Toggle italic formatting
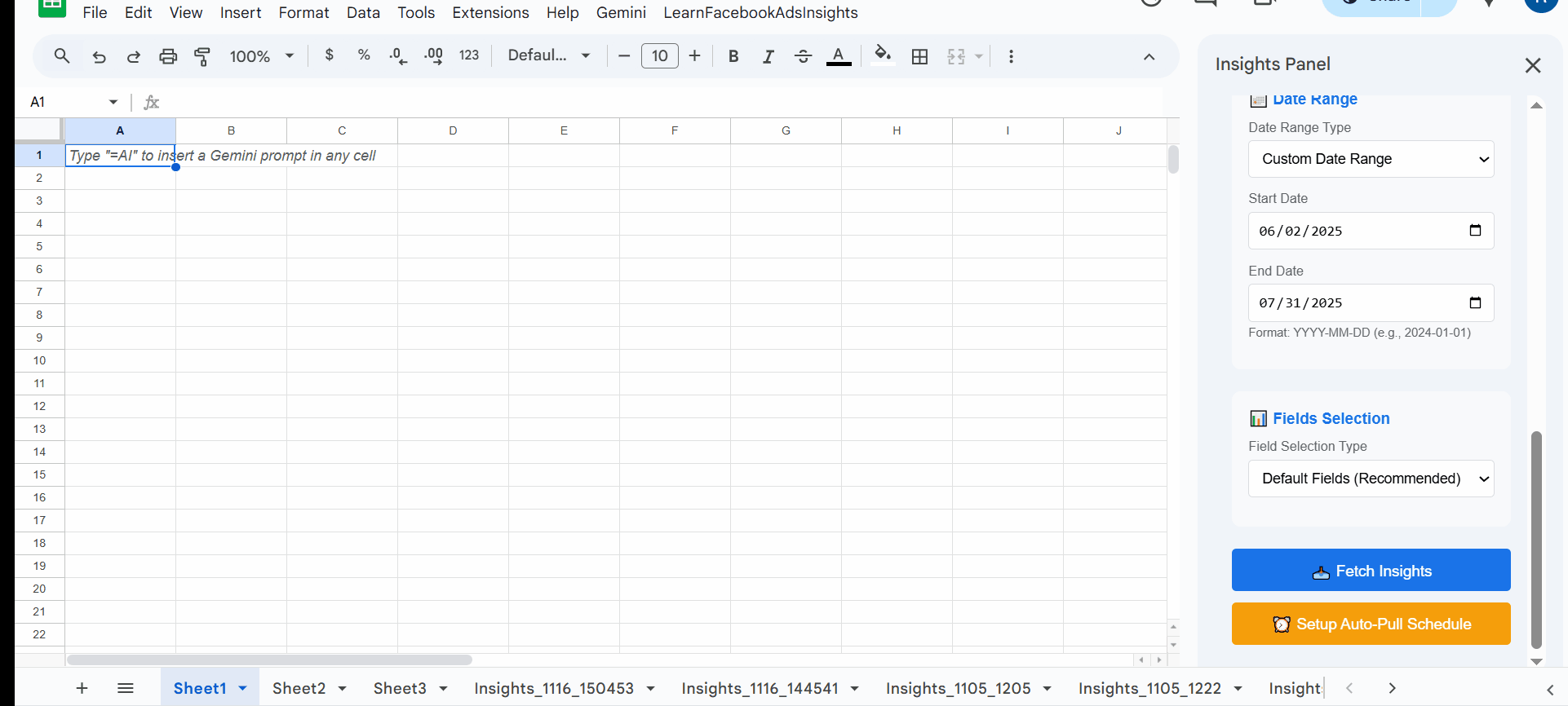1568x706 pixels. (x=768, y=56)
